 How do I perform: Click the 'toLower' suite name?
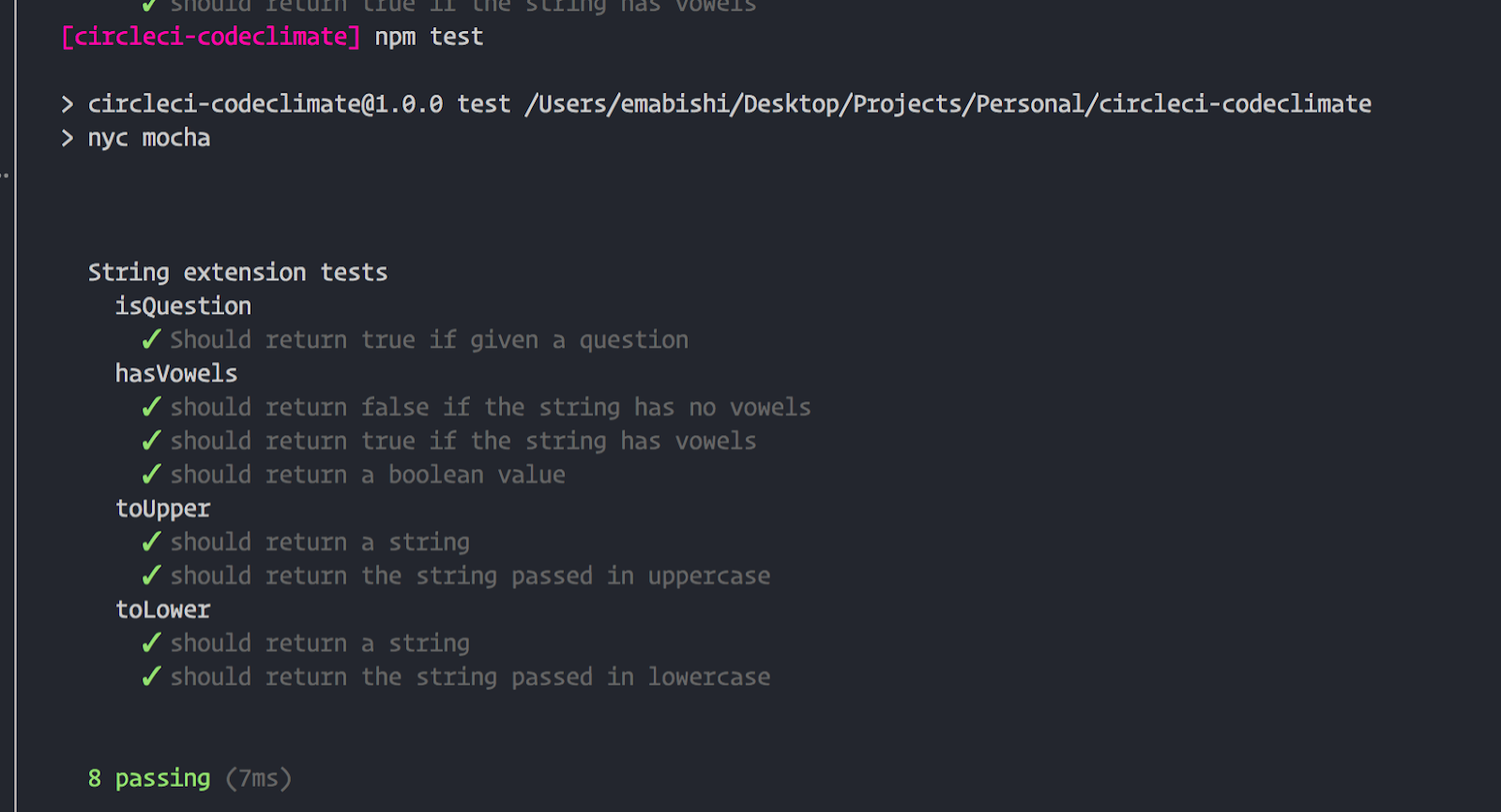click(162, 610)
